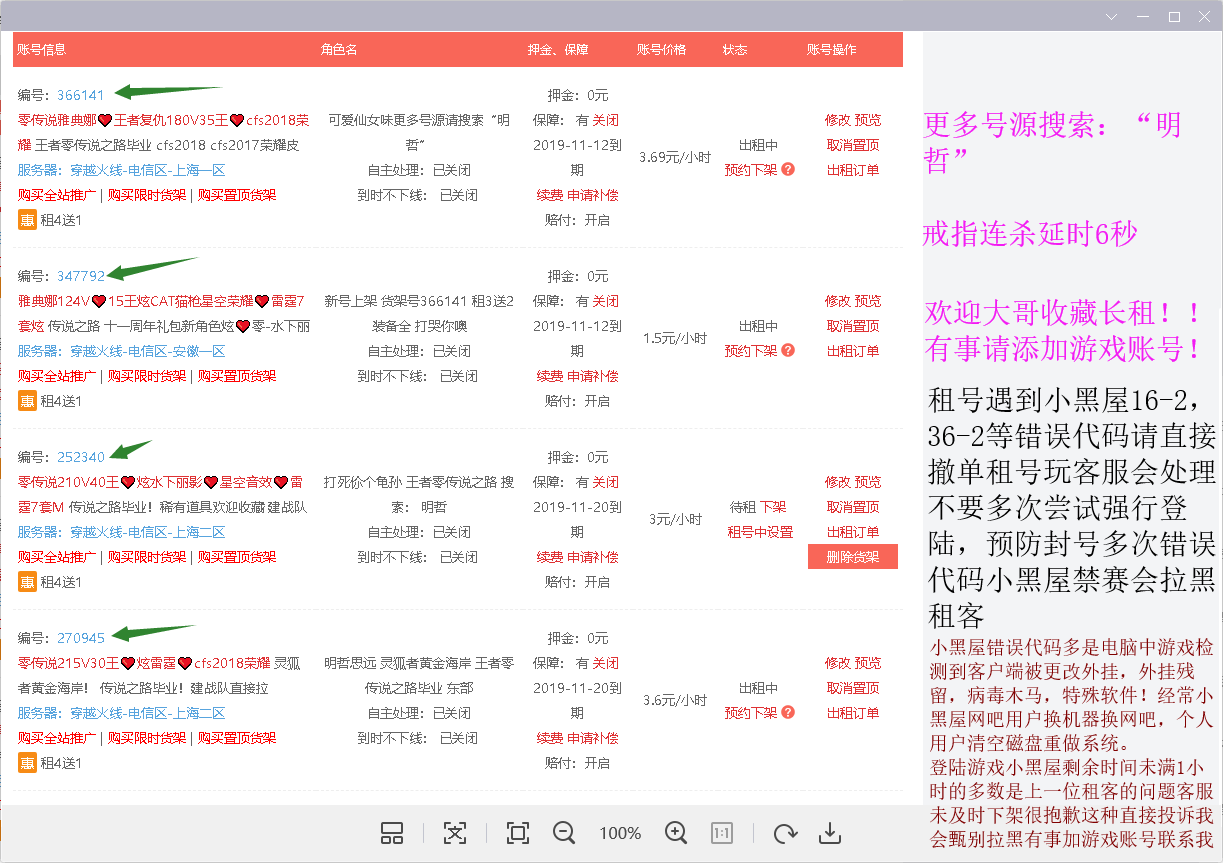Show image at actual size 1:1
Viewport: 1223px width, 863px height.
click(x=722, y=833)
